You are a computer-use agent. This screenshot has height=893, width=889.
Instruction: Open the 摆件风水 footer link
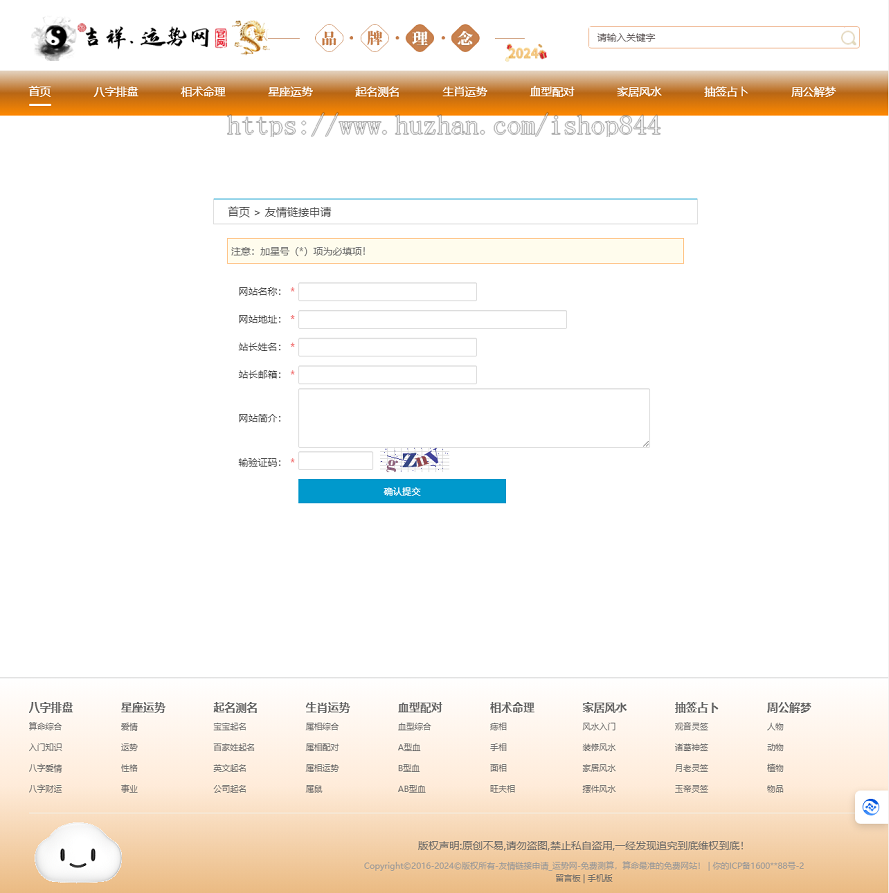(599, 789)
